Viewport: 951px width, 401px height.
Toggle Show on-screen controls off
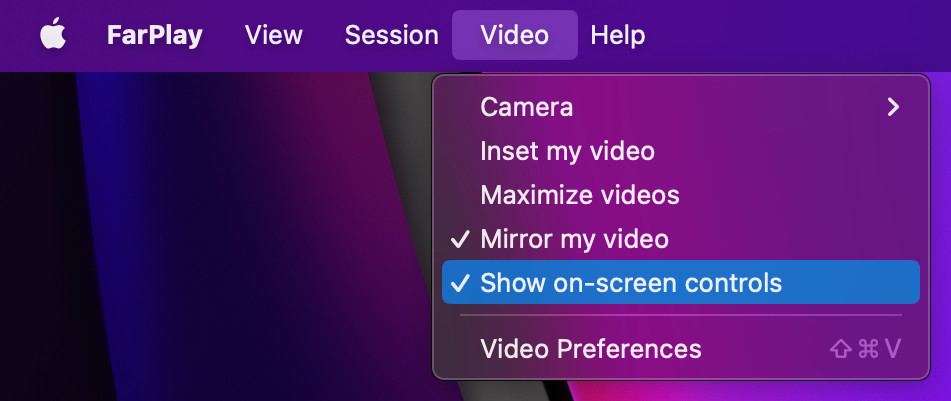(630, 283)
